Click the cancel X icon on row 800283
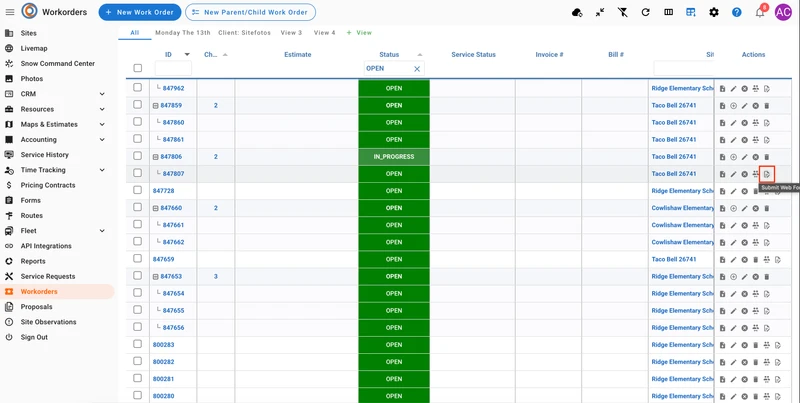 click(744, 345)
